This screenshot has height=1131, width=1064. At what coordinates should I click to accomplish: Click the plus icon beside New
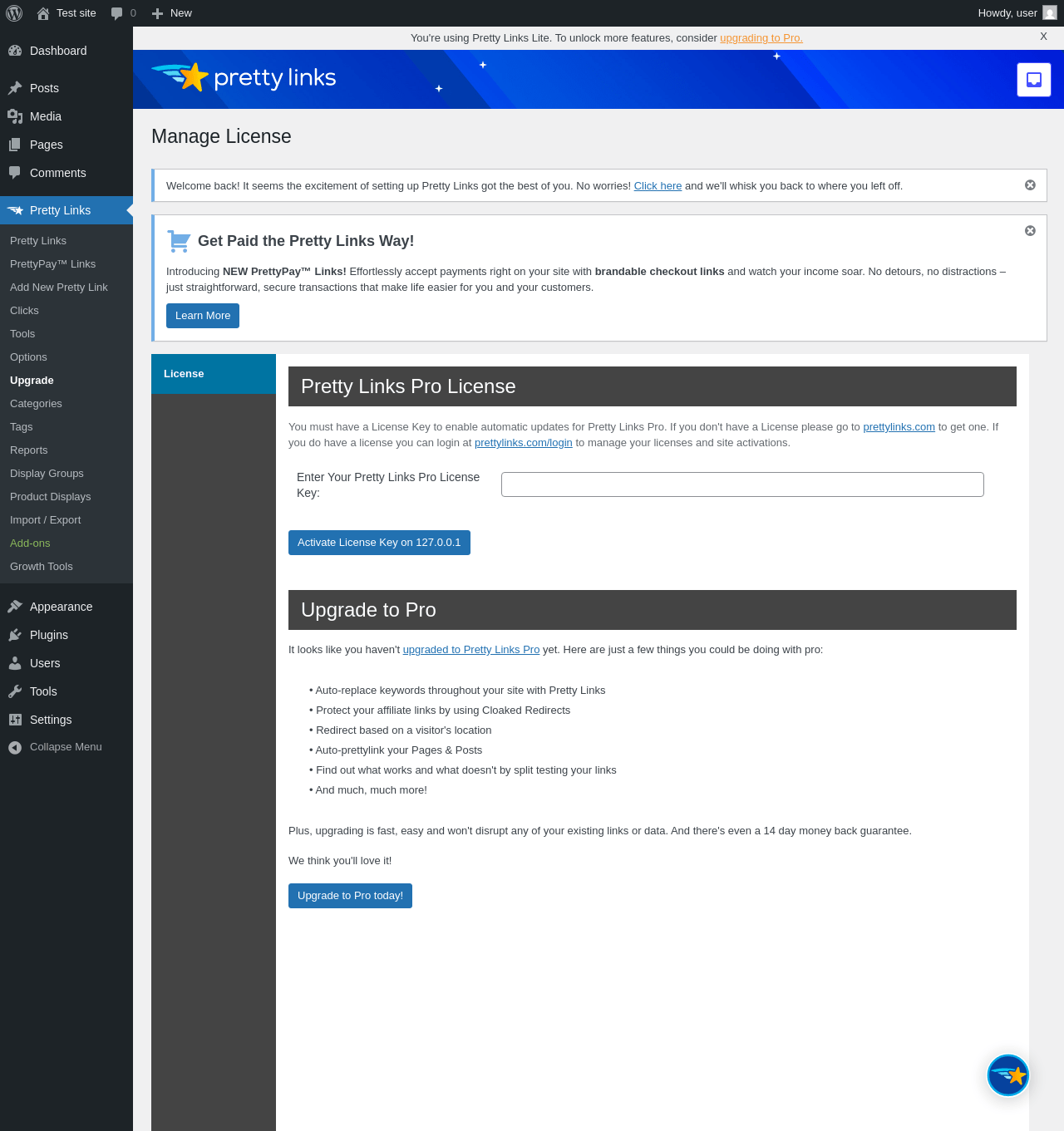click(157, 13)
